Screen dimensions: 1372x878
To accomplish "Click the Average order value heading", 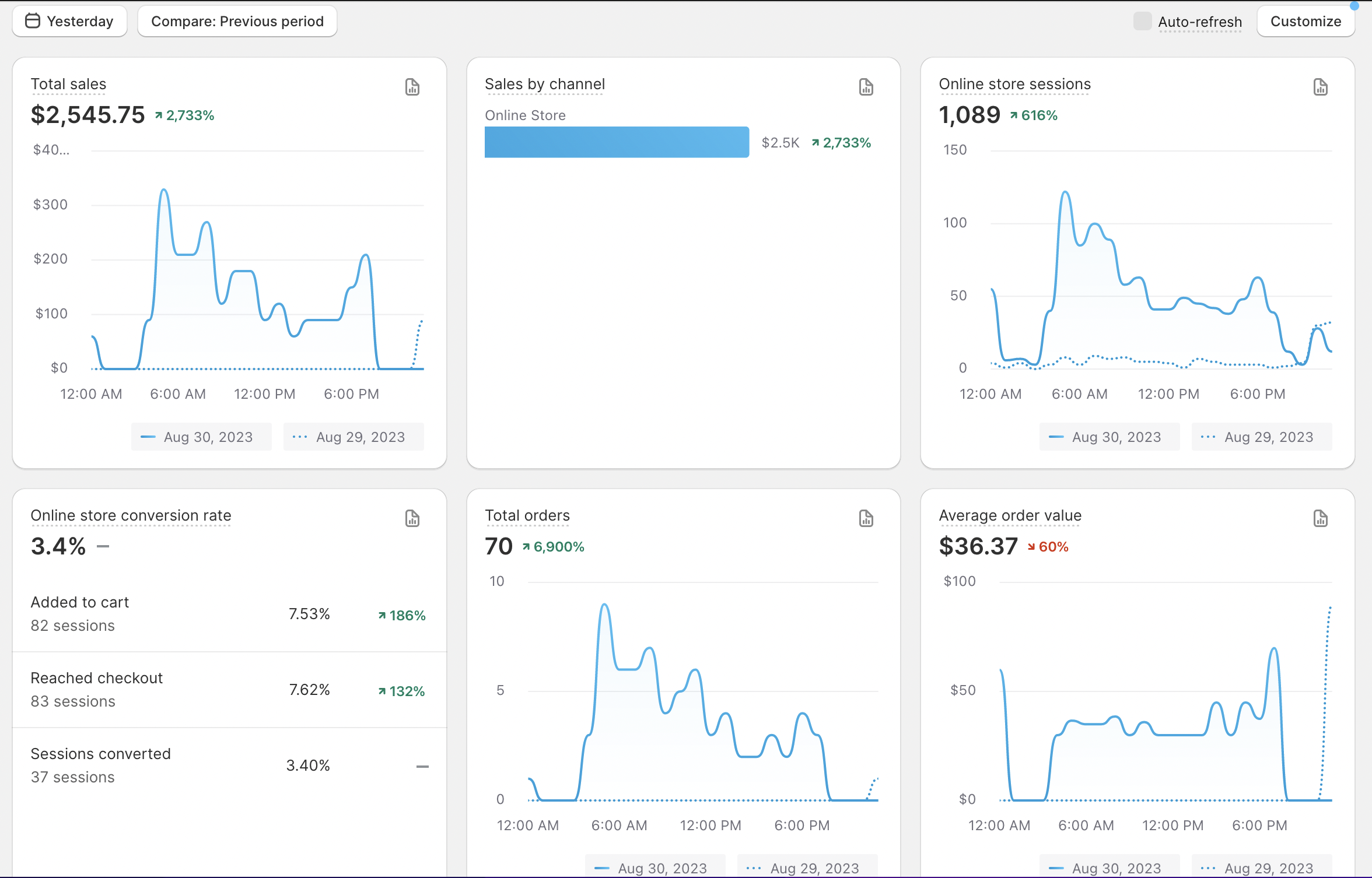I will (x=1010, y=516).
